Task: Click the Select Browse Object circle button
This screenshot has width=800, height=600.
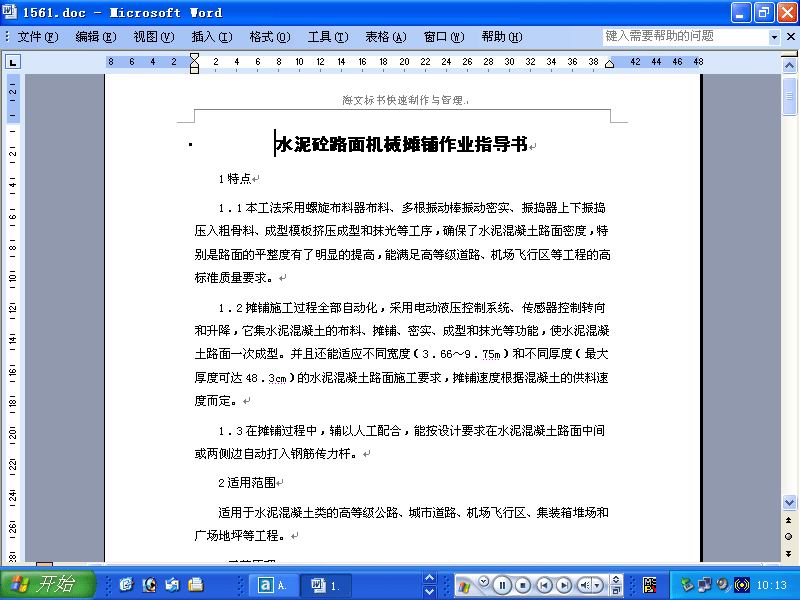Action: point(789,536)
